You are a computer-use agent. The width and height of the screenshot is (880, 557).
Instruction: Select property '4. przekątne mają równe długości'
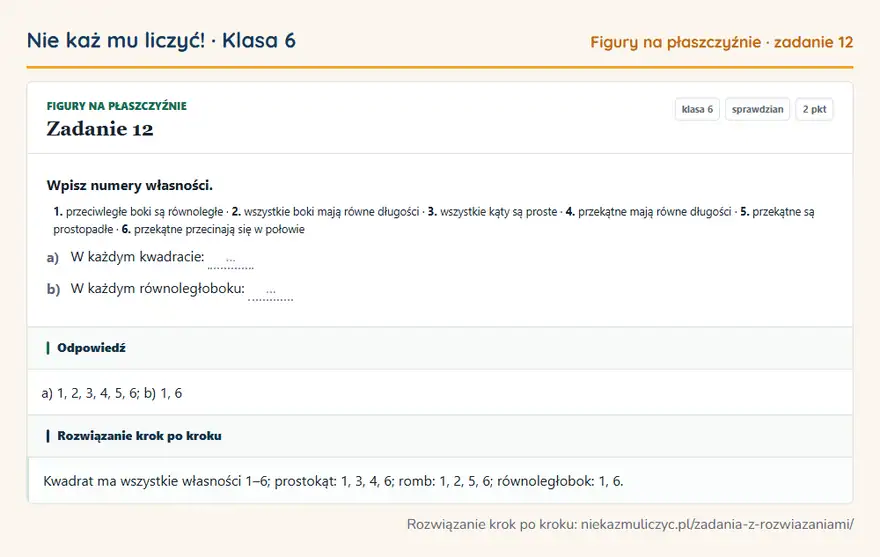[x=648, y=212]
